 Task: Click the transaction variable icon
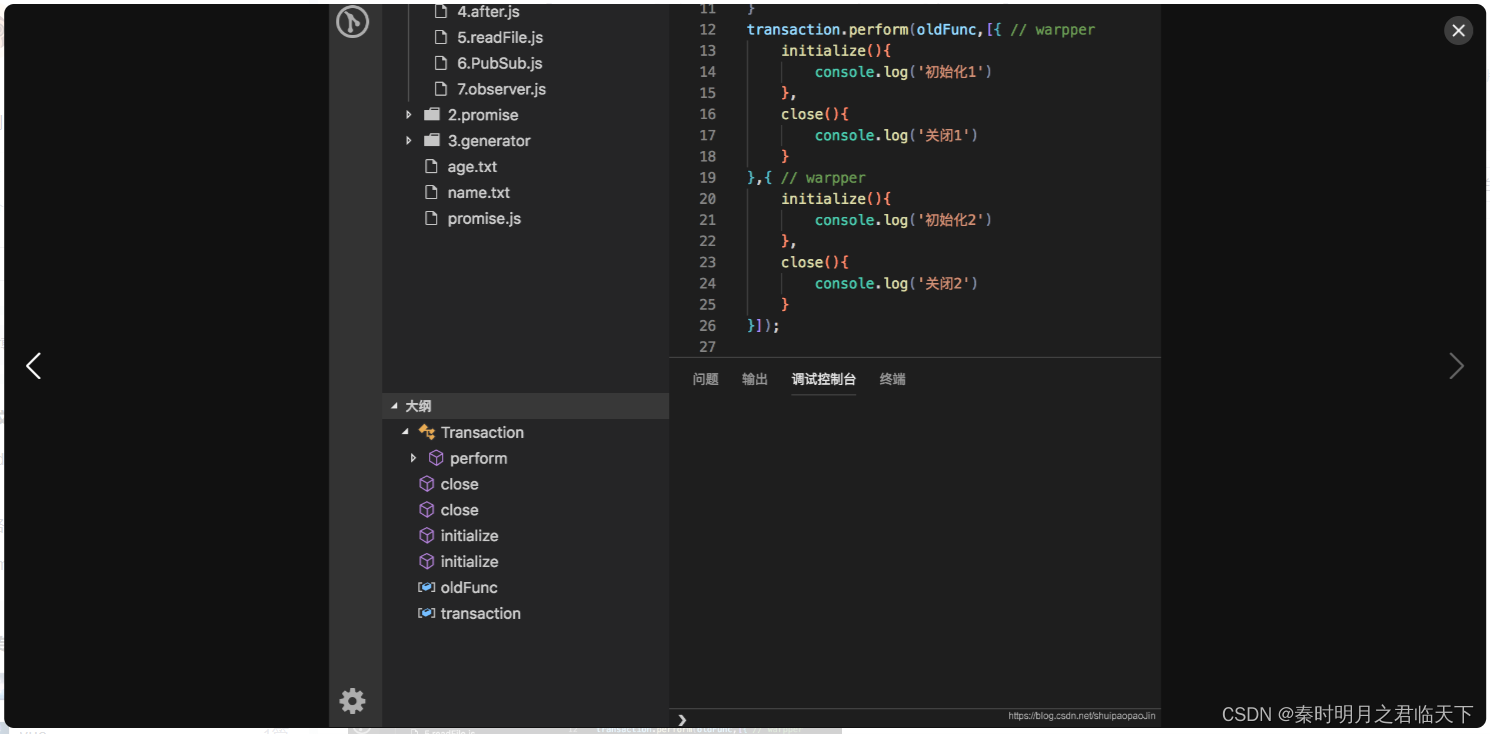[x=426, y=614]
